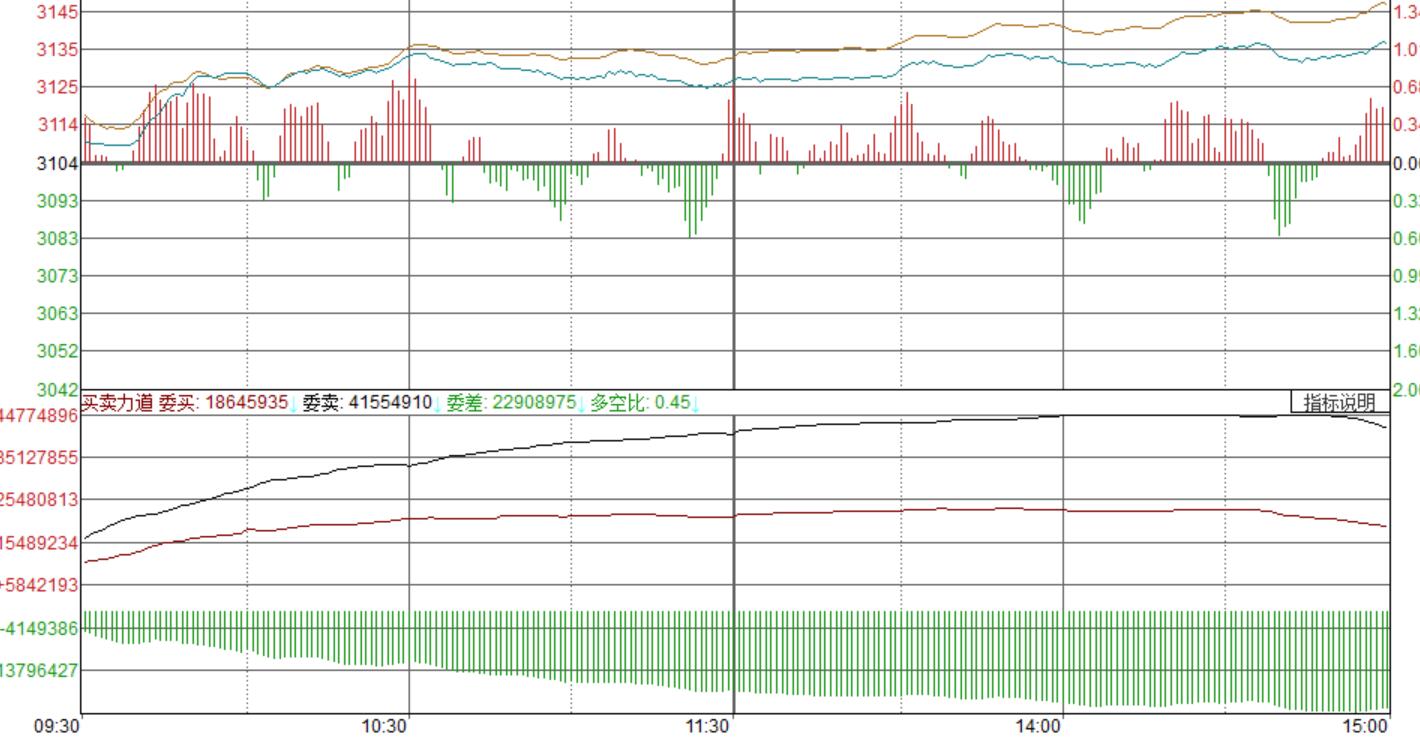This screenshot has width=1420, height=738.
Task: Select the 3093 price axis label
Action: [58, 201]
